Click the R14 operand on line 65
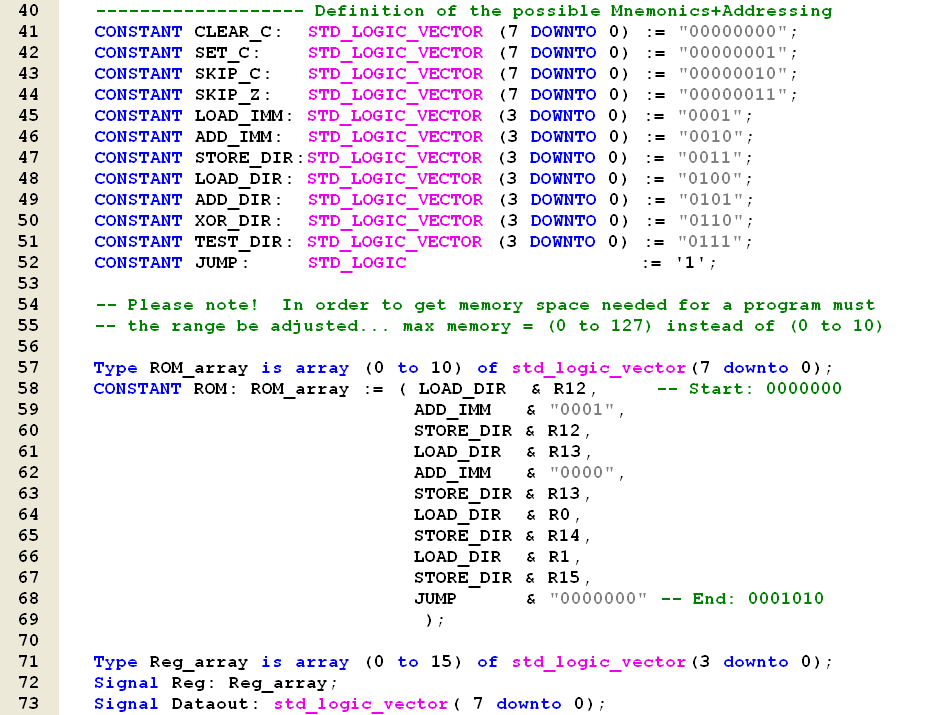929x715 pixels. (x=563, y=536)
